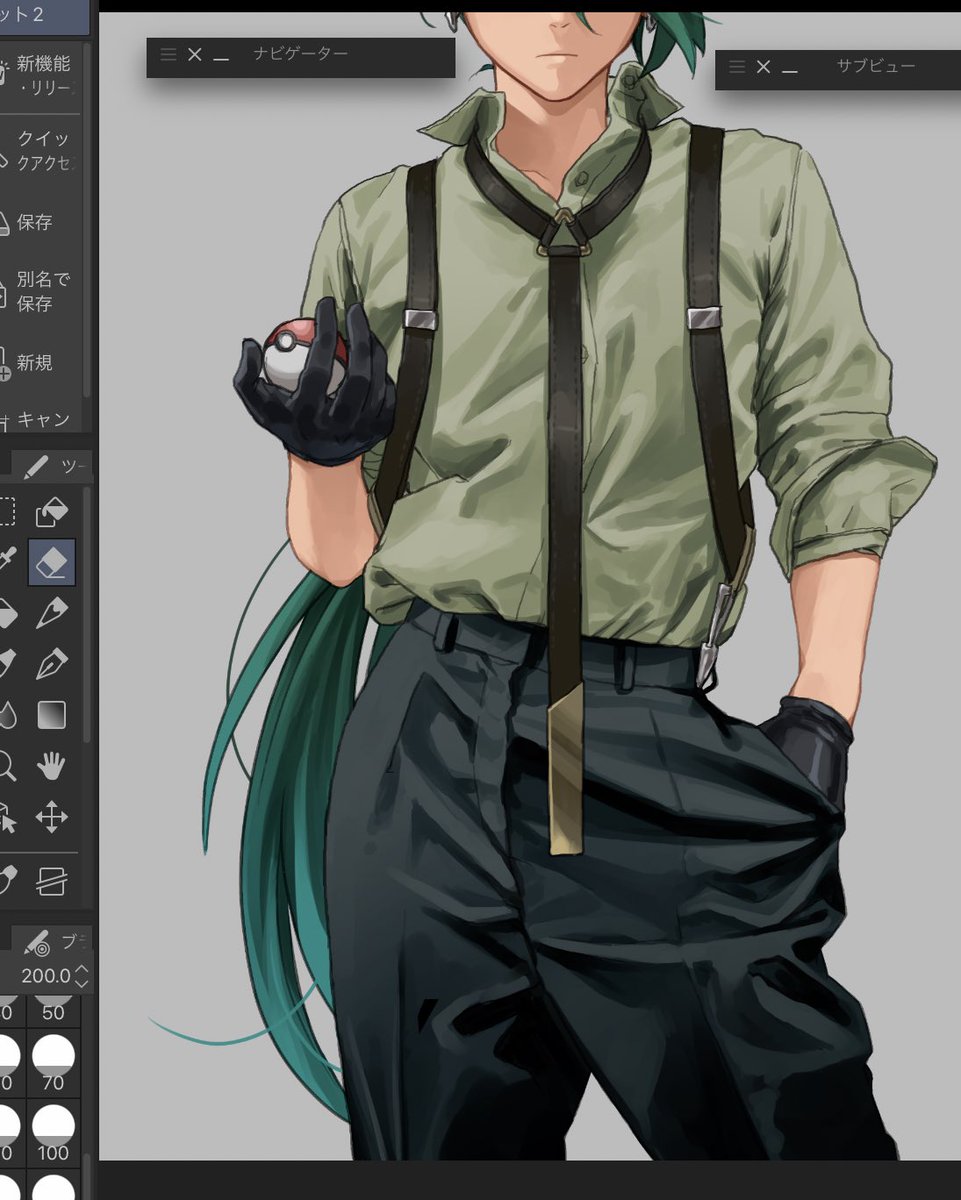Image resolution: width=961 pixels, height=1200 pixels.
Task: Close the サブビュー panel
Action: [x=764, y=66]
